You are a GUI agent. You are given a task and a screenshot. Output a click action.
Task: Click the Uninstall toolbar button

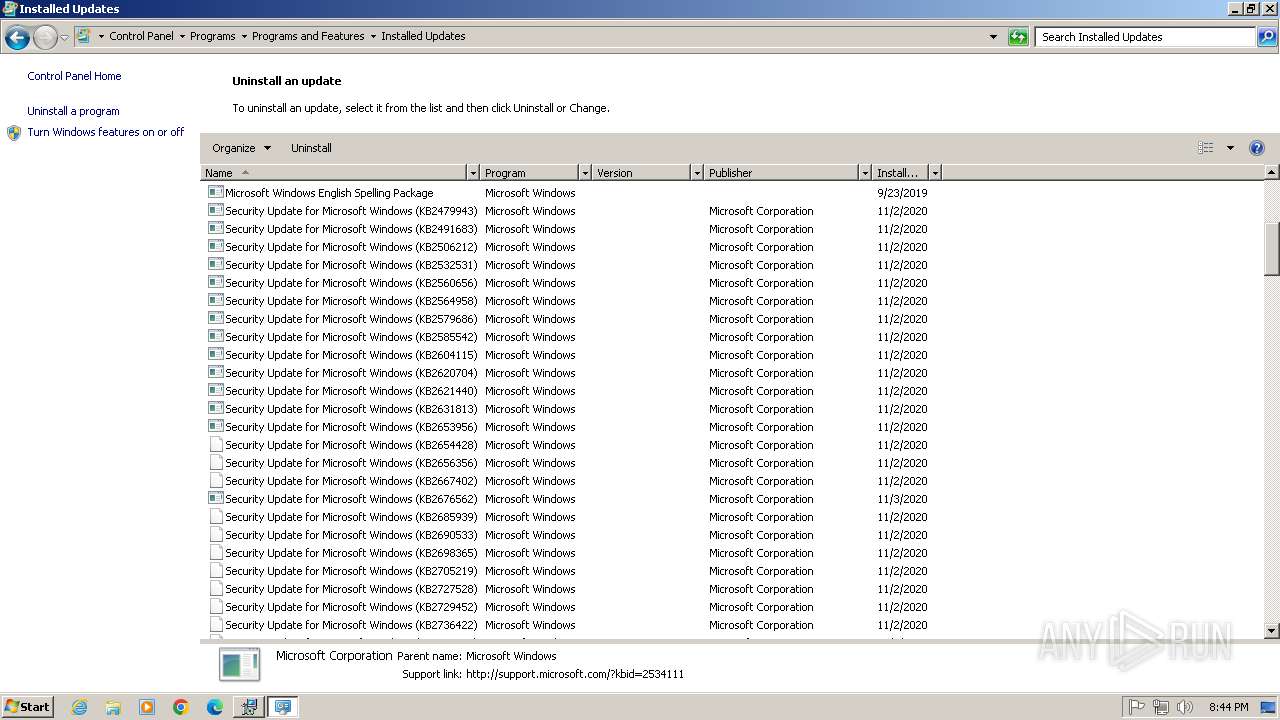(x=311, y=148)
